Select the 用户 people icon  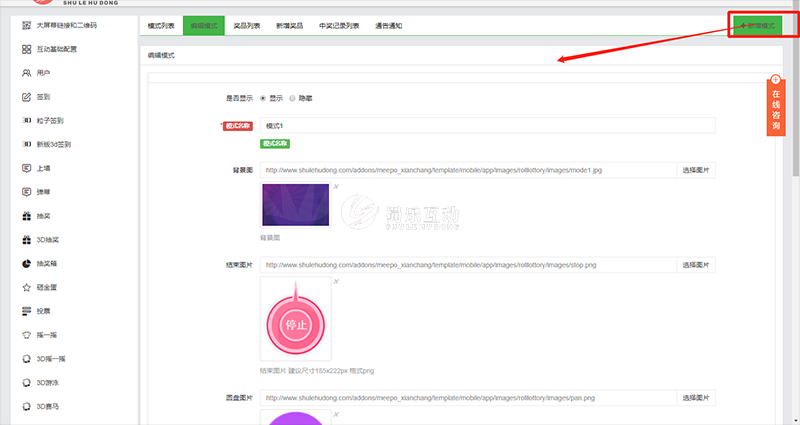(27, 73)
